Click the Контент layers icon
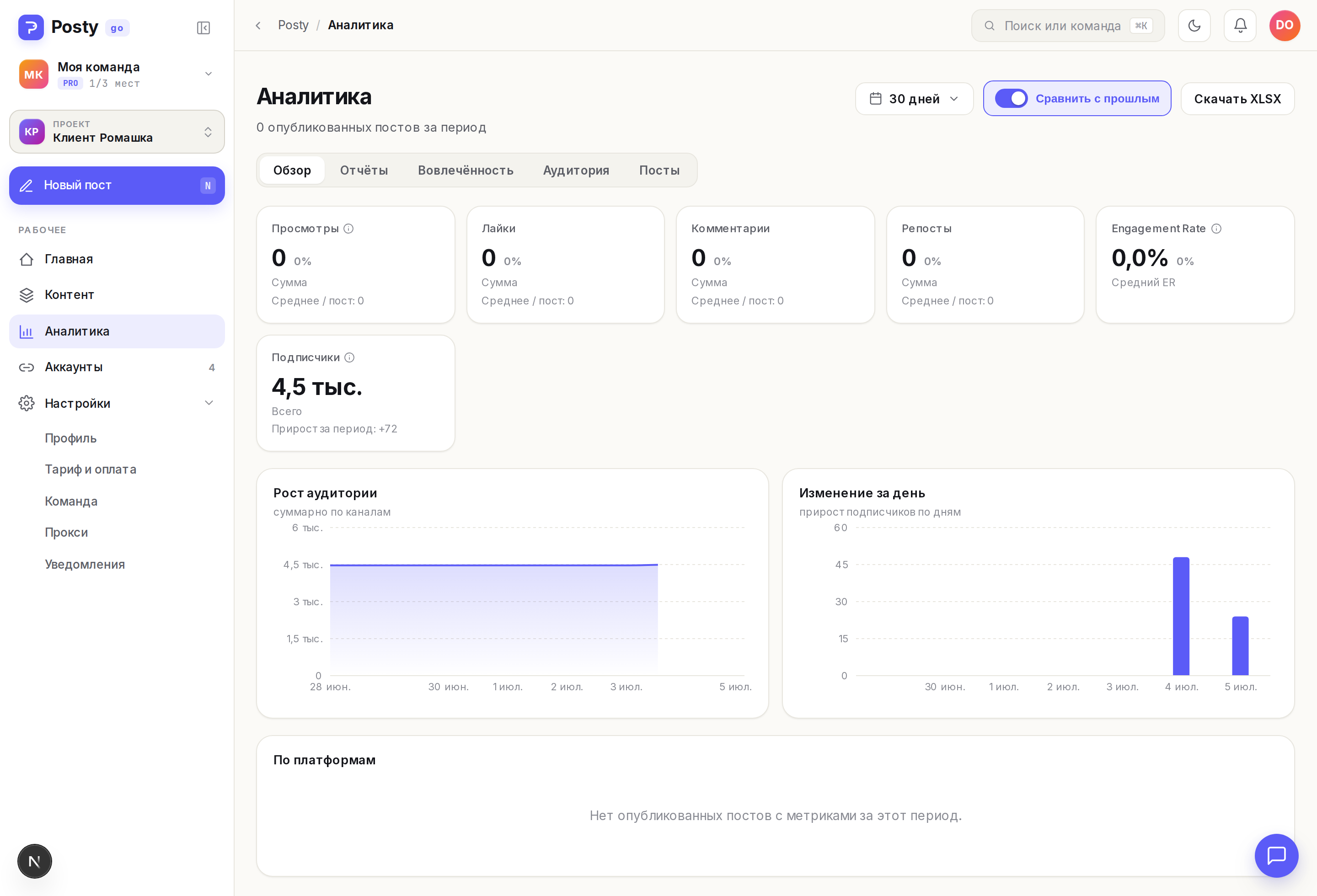The height and width of the screenshot is (896, 1317). tap(27, 295)
